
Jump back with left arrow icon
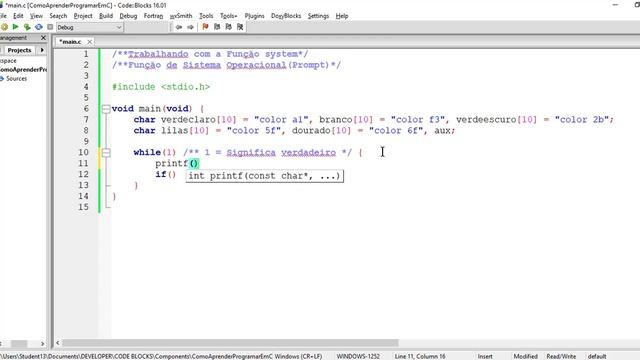click(179, 27)
